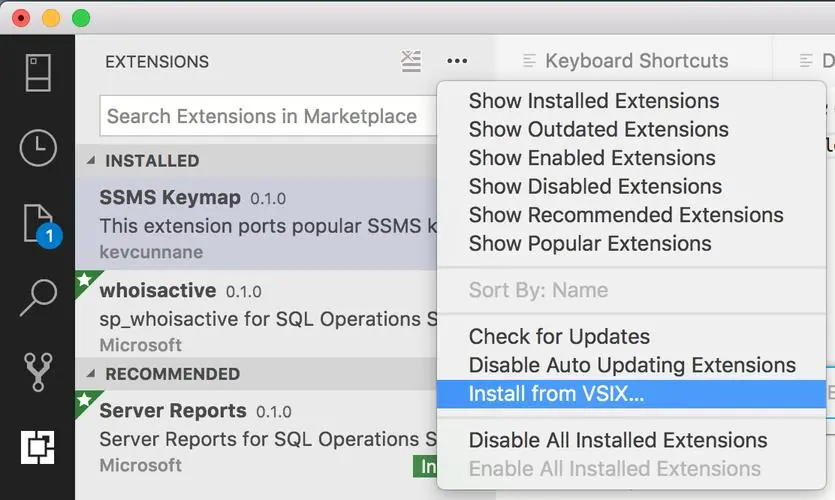Install the Server Reports extension
835x500 pixels.
pyautogui.click(x=426, y=466)
